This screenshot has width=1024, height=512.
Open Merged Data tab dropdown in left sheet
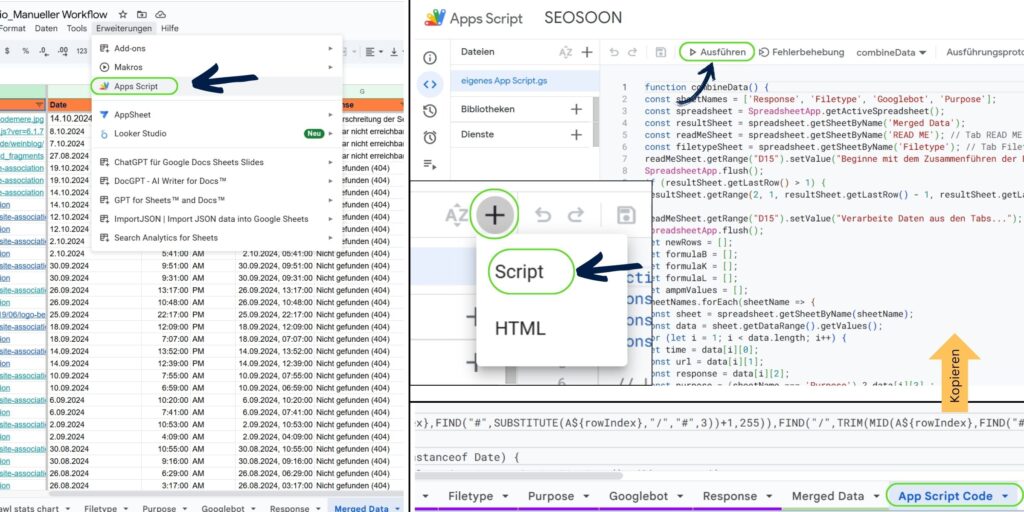pyautogui.click(x=398, y=508)
